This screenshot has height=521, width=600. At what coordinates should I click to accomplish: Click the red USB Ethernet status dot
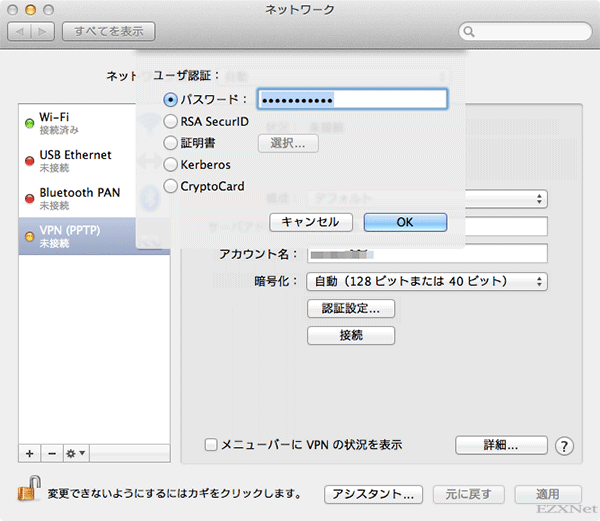pos(29,161)
